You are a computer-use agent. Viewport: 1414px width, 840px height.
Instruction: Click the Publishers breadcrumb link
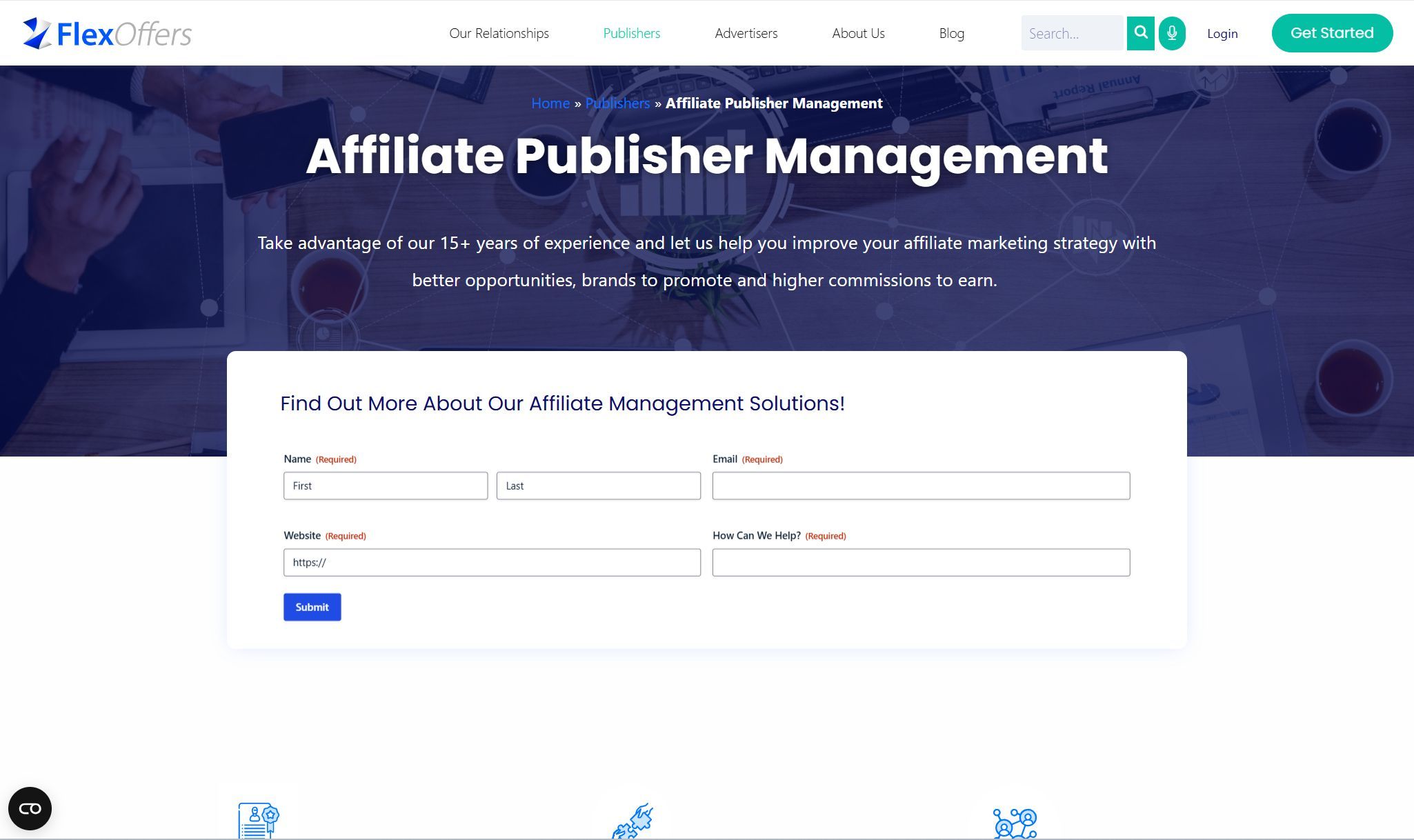617,103
